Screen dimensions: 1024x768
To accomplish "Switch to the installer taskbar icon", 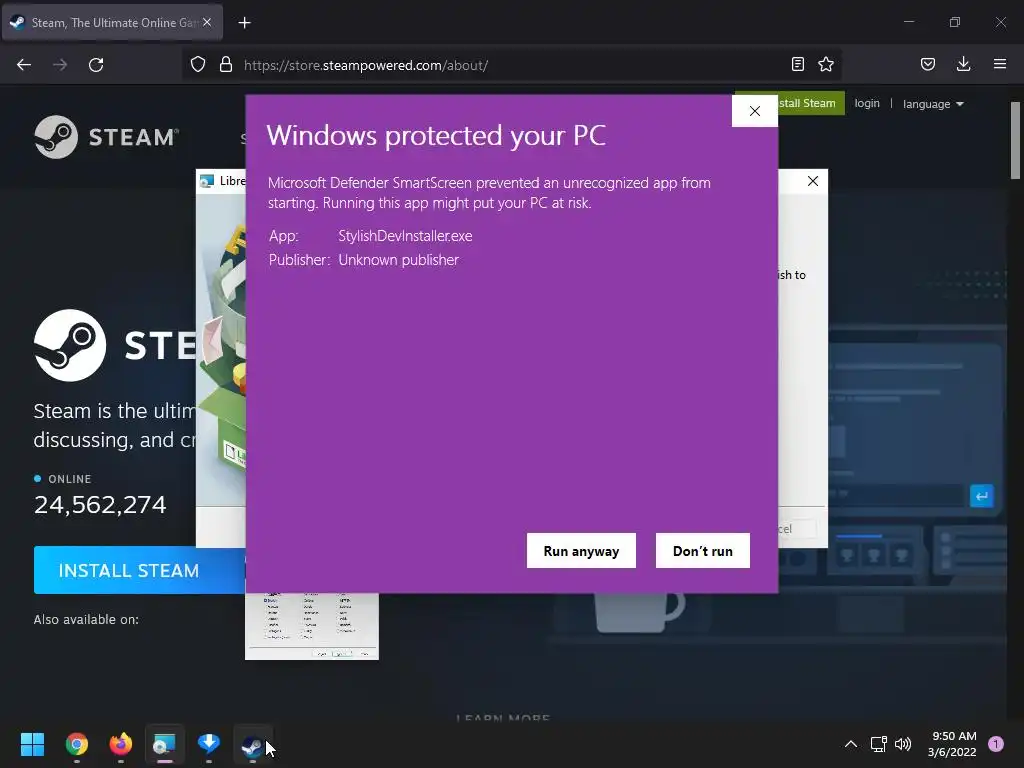I will [x=165, y=744].
